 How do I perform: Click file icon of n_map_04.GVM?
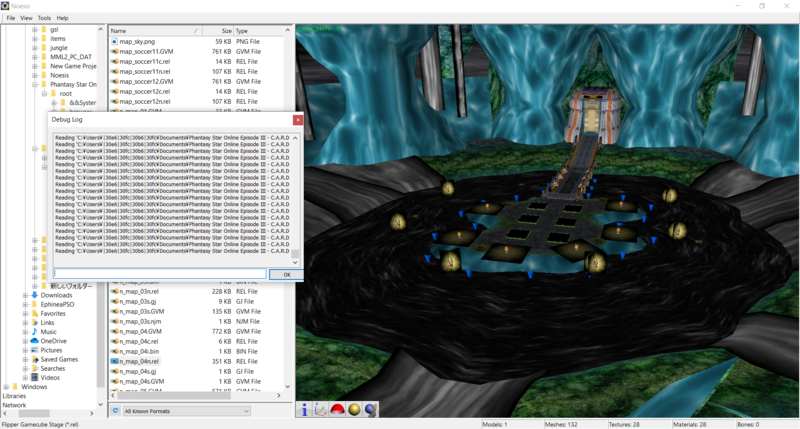click(x=115, y=331)
